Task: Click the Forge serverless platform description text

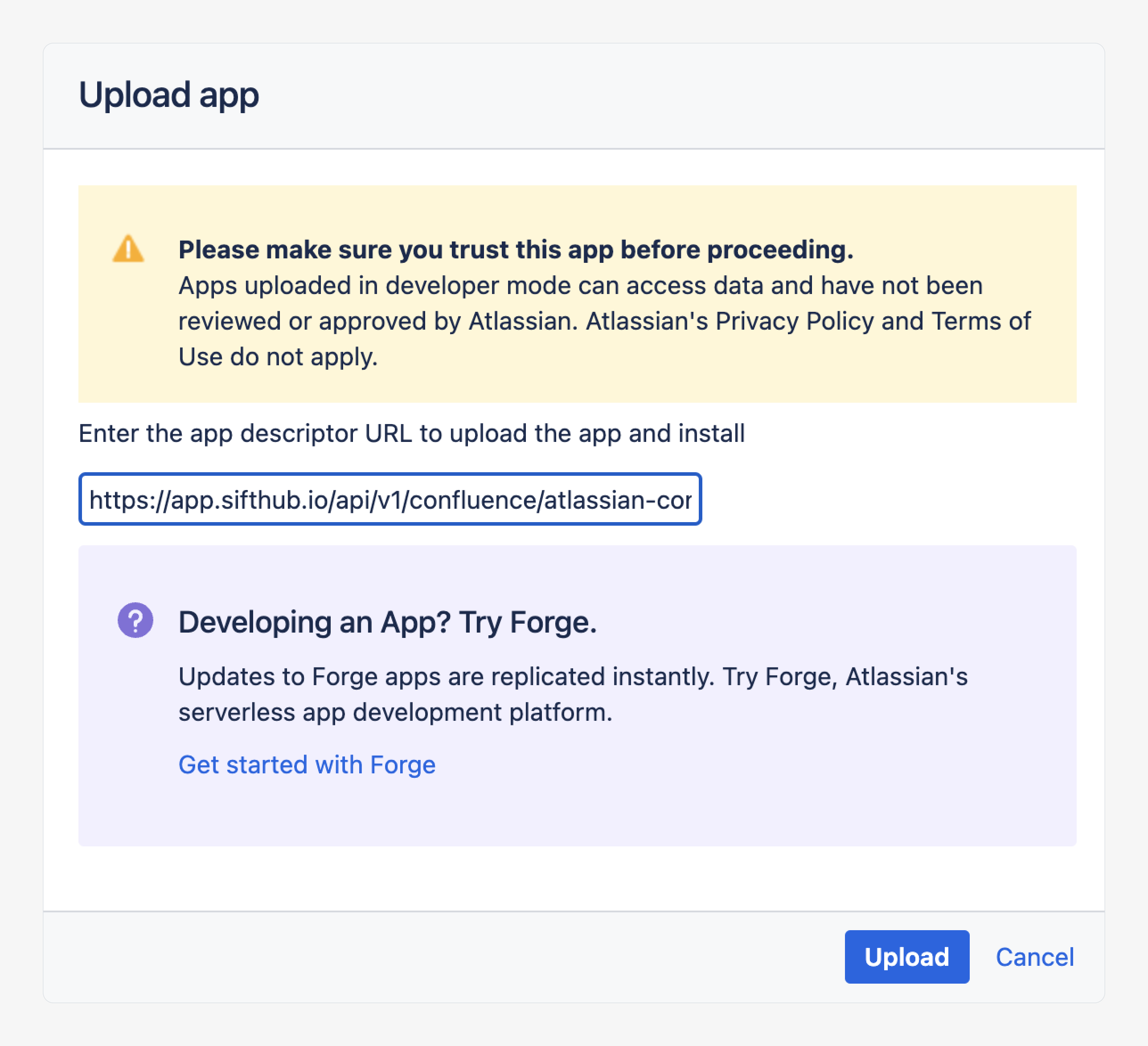Action: pos(572,695)
